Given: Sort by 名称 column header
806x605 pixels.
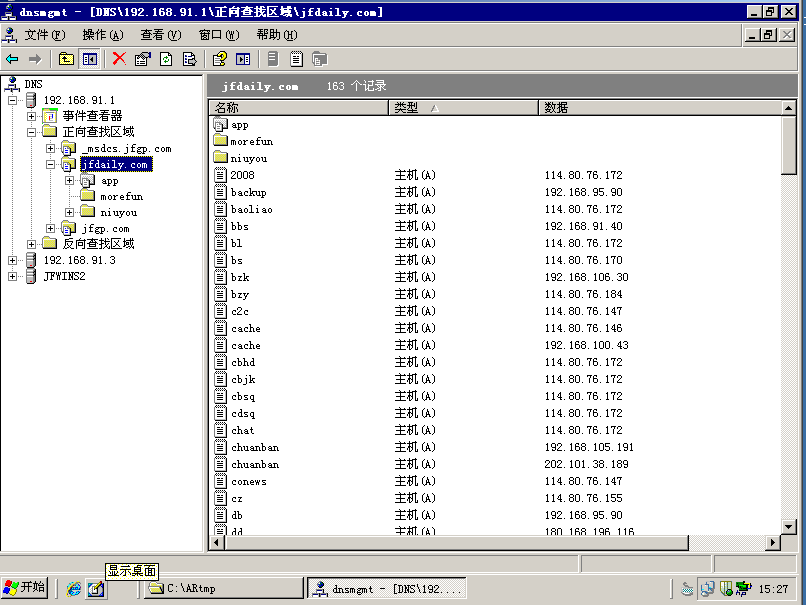Looking at the screenshot, I should (299, 107).
